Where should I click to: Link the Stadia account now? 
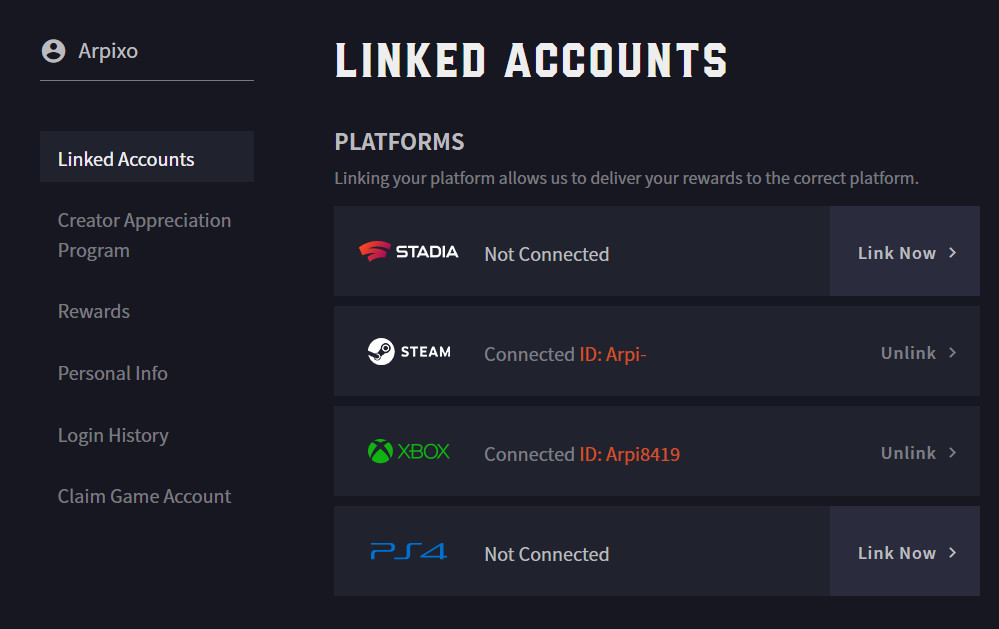pyautogui.click(x=897, y=253)
